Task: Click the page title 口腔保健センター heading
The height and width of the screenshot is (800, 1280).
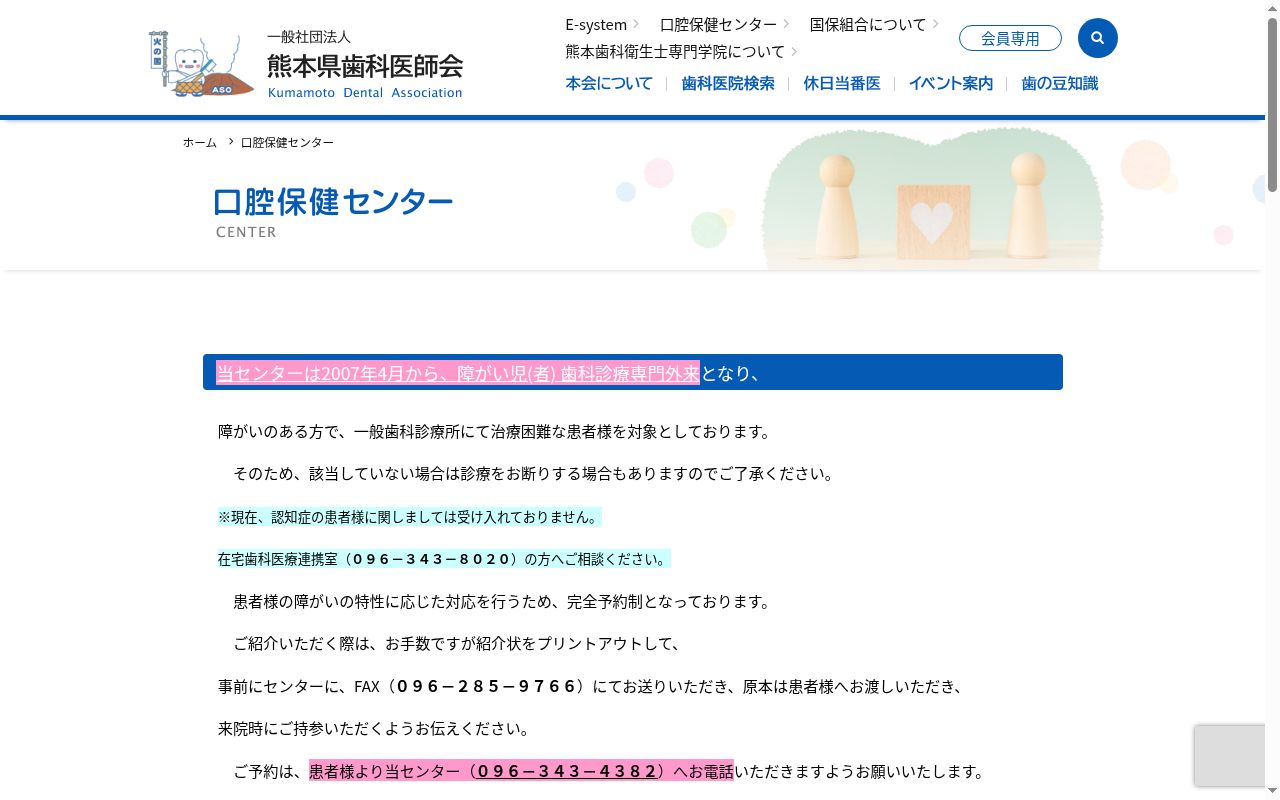Action: coord(333,201)
